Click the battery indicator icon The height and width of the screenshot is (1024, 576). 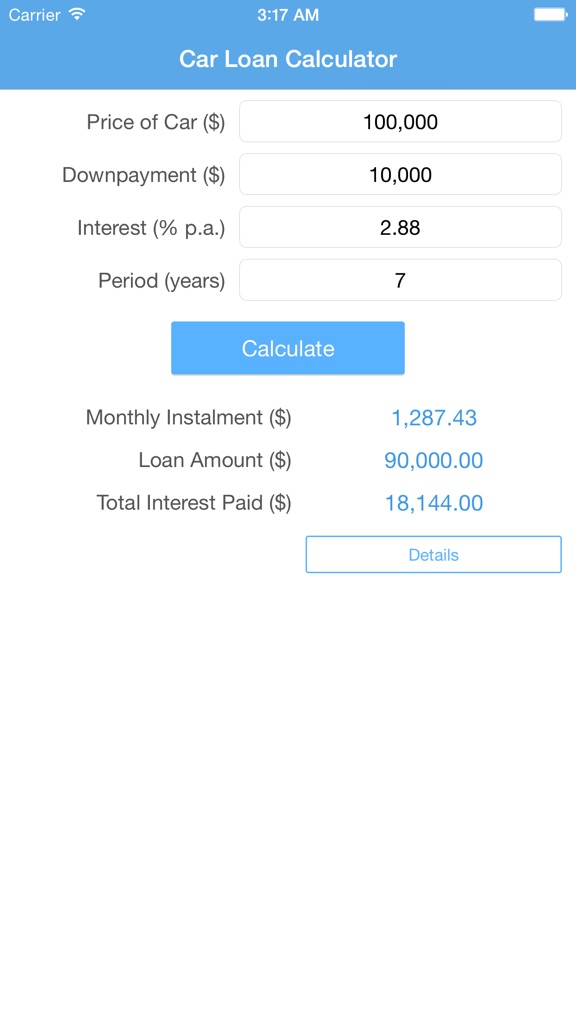coord(549,14)
